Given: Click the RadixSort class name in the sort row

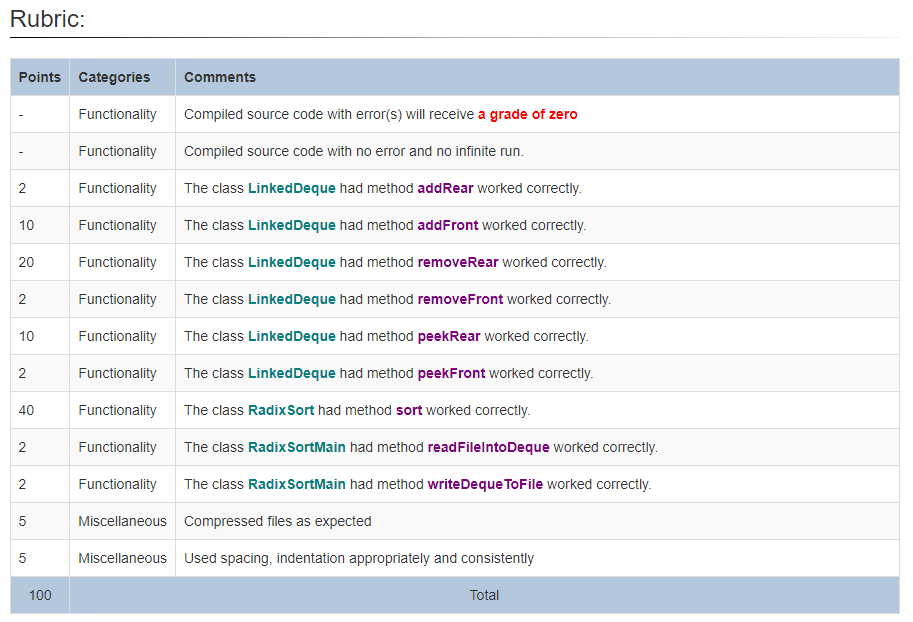Looking at the screenshot, I should click(x=281, y=410).
